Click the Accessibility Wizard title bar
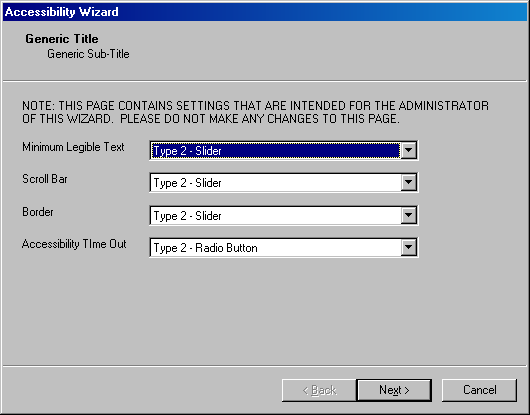The height and width of the screenshot is (415, 530). tap(265, 12)
